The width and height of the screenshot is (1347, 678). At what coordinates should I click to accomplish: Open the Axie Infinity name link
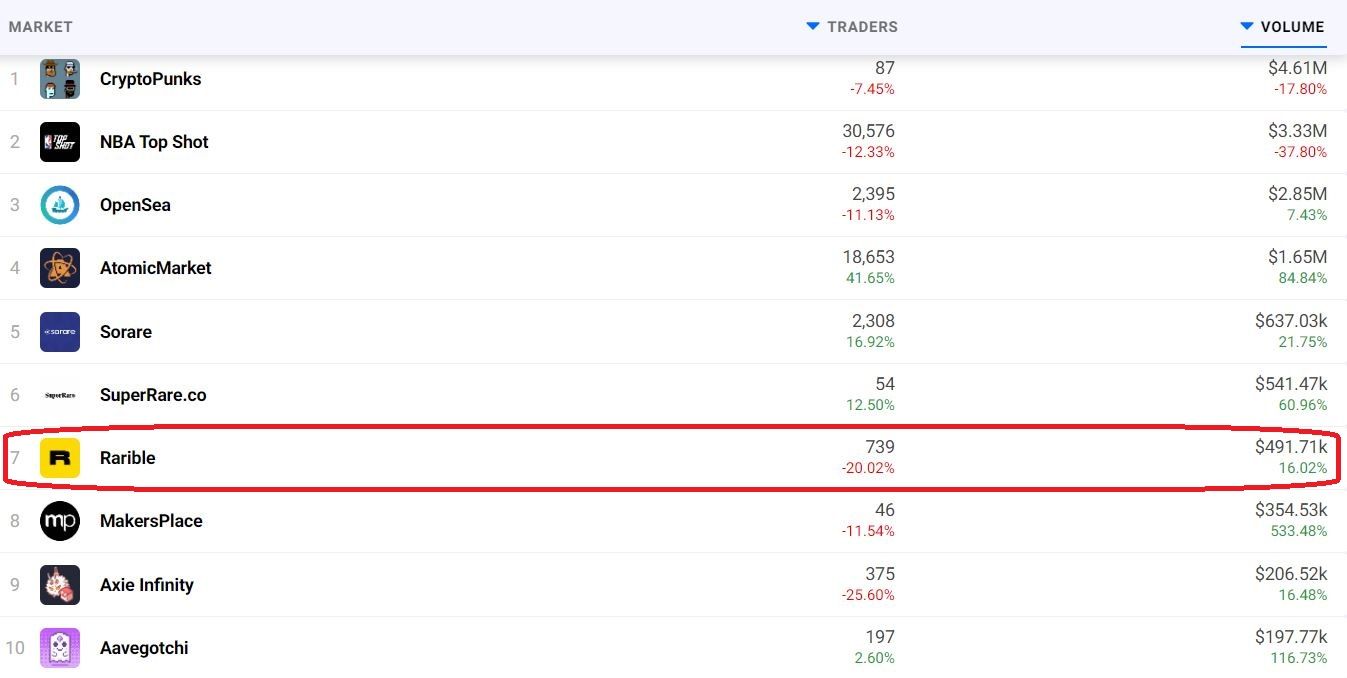point(147,585)
